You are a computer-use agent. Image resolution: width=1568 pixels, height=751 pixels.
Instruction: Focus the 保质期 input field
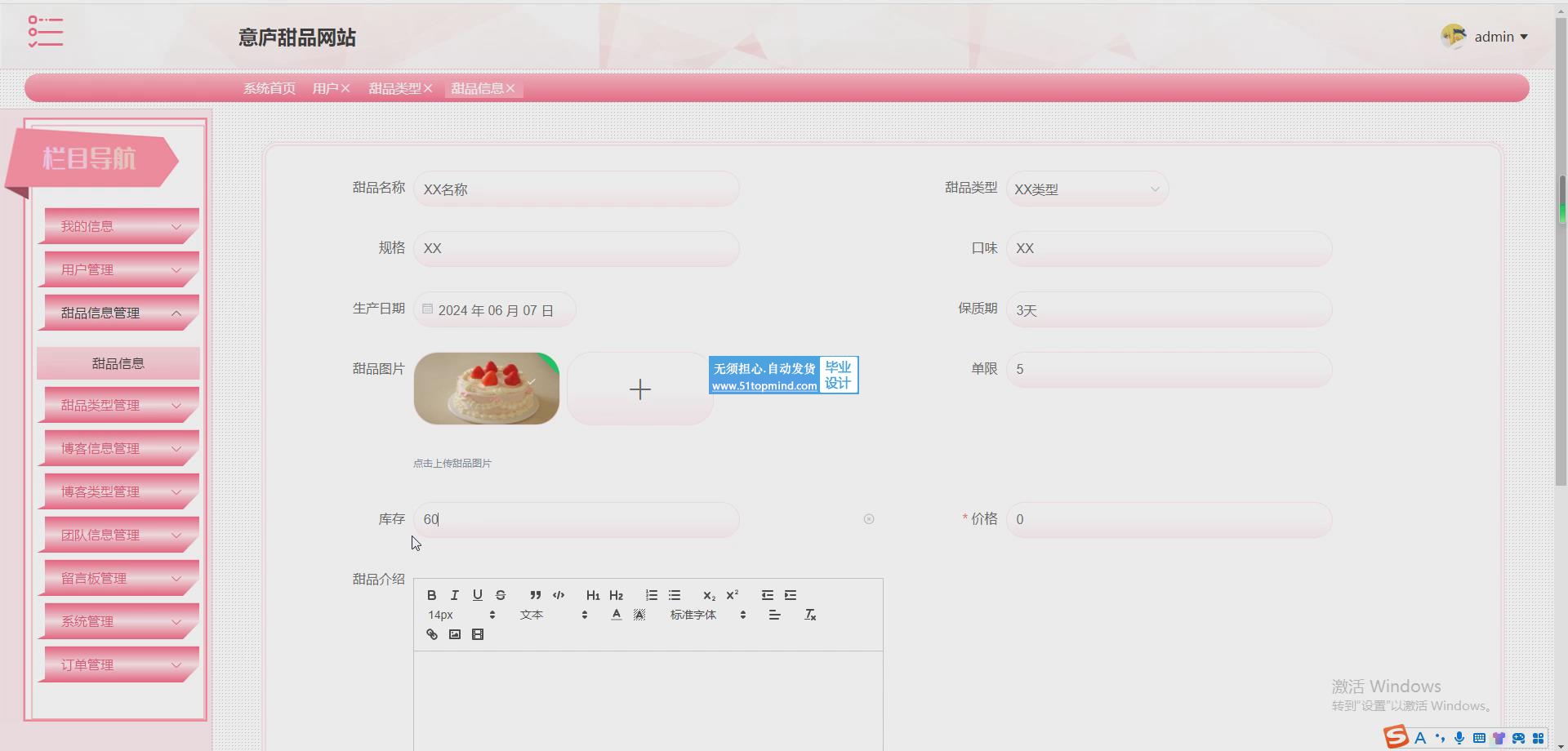tap(1169, 309)
